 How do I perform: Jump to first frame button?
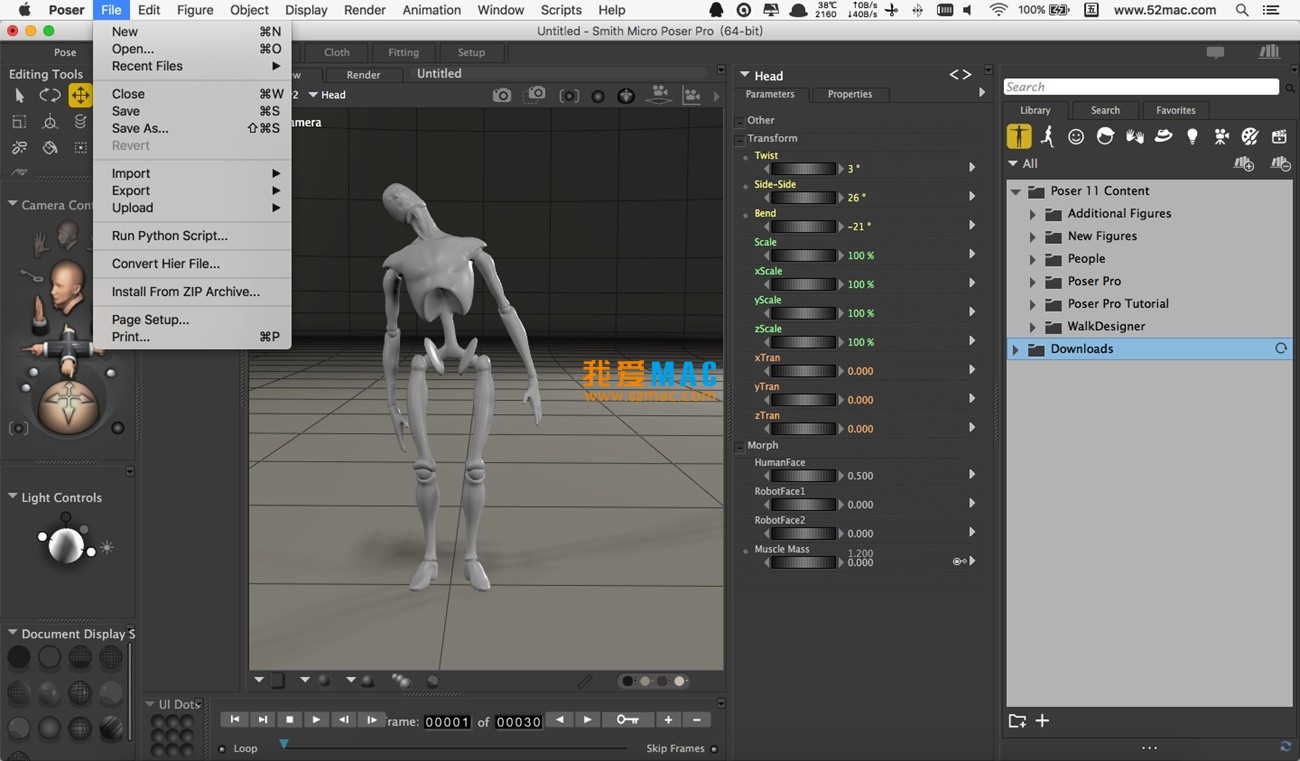234,719
